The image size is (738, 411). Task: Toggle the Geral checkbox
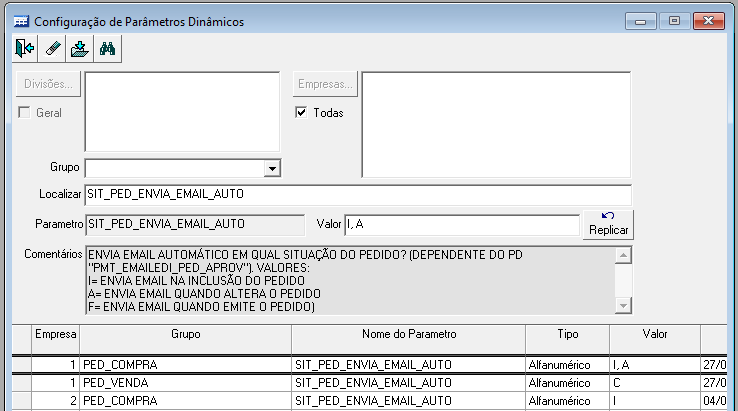24,113
